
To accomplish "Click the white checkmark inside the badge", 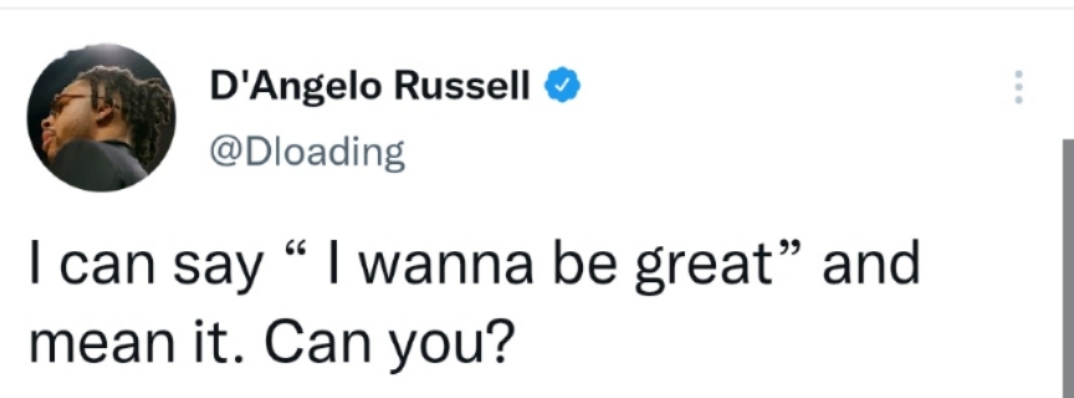I will click(563, 85).
